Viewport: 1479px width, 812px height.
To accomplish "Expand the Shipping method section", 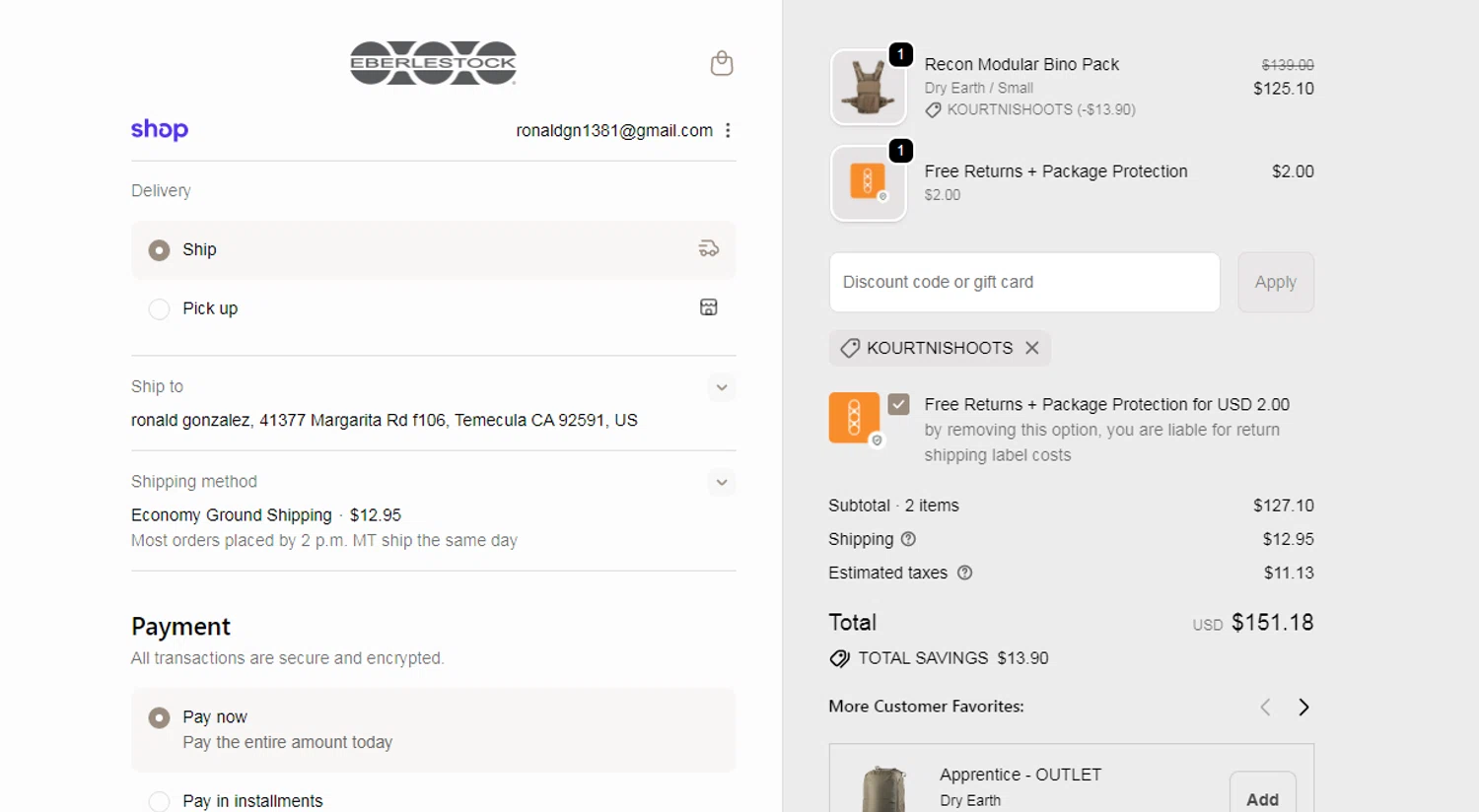I will coord(722,482).
